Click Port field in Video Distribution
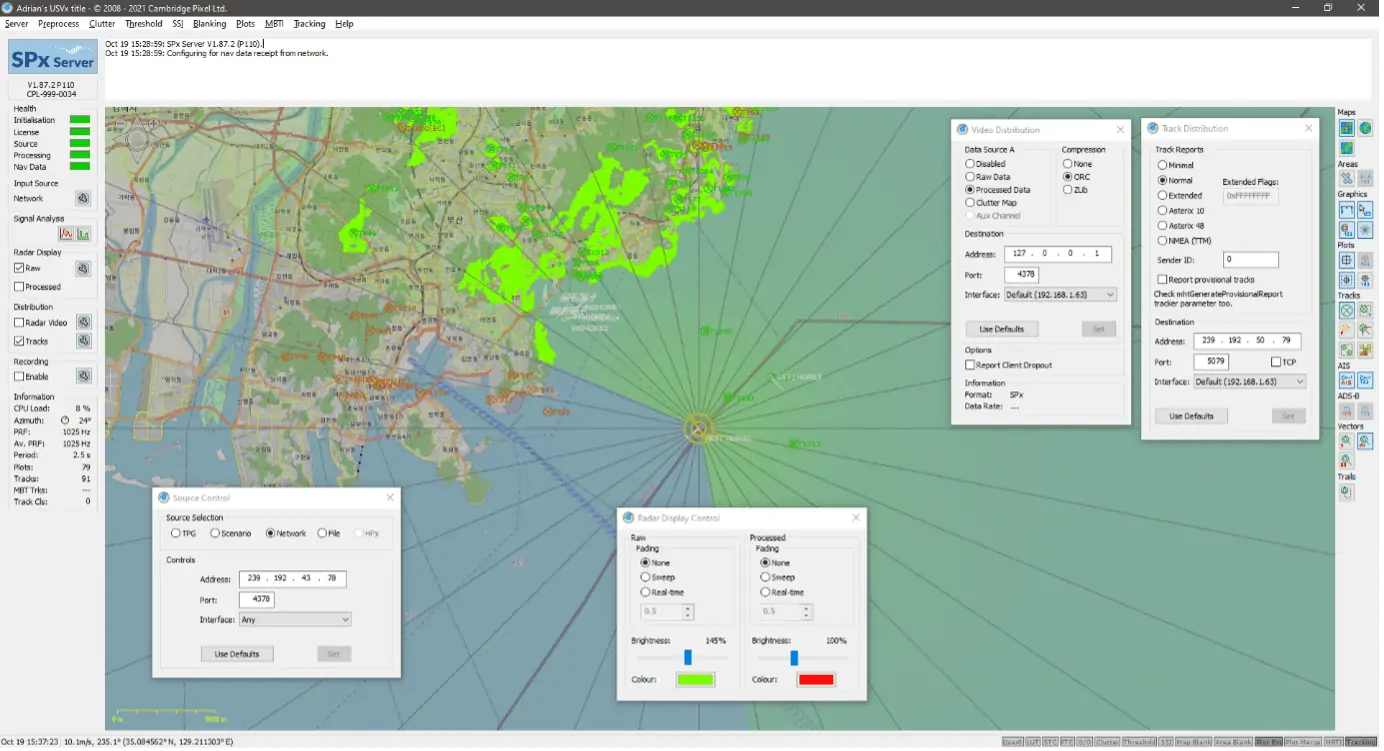 point(1021,275)
